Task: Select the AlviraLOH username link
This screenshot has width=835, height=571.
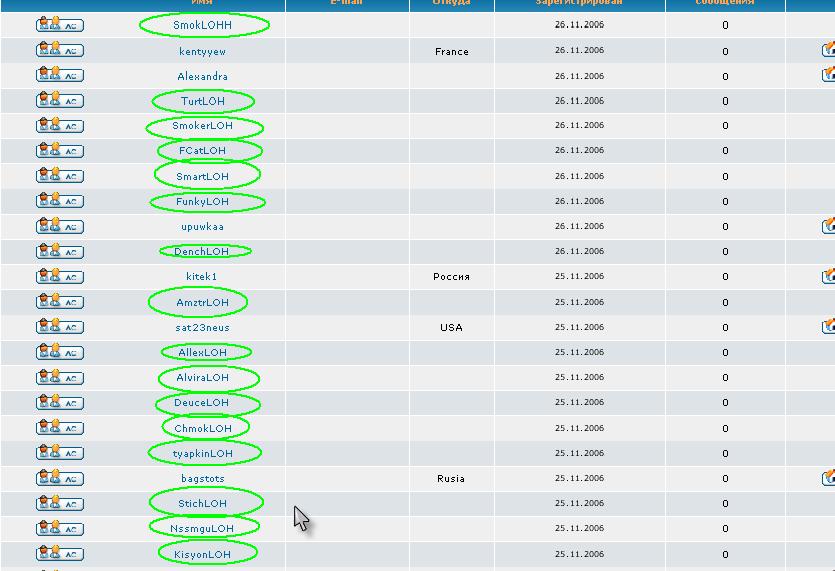Action: point(203,378)
